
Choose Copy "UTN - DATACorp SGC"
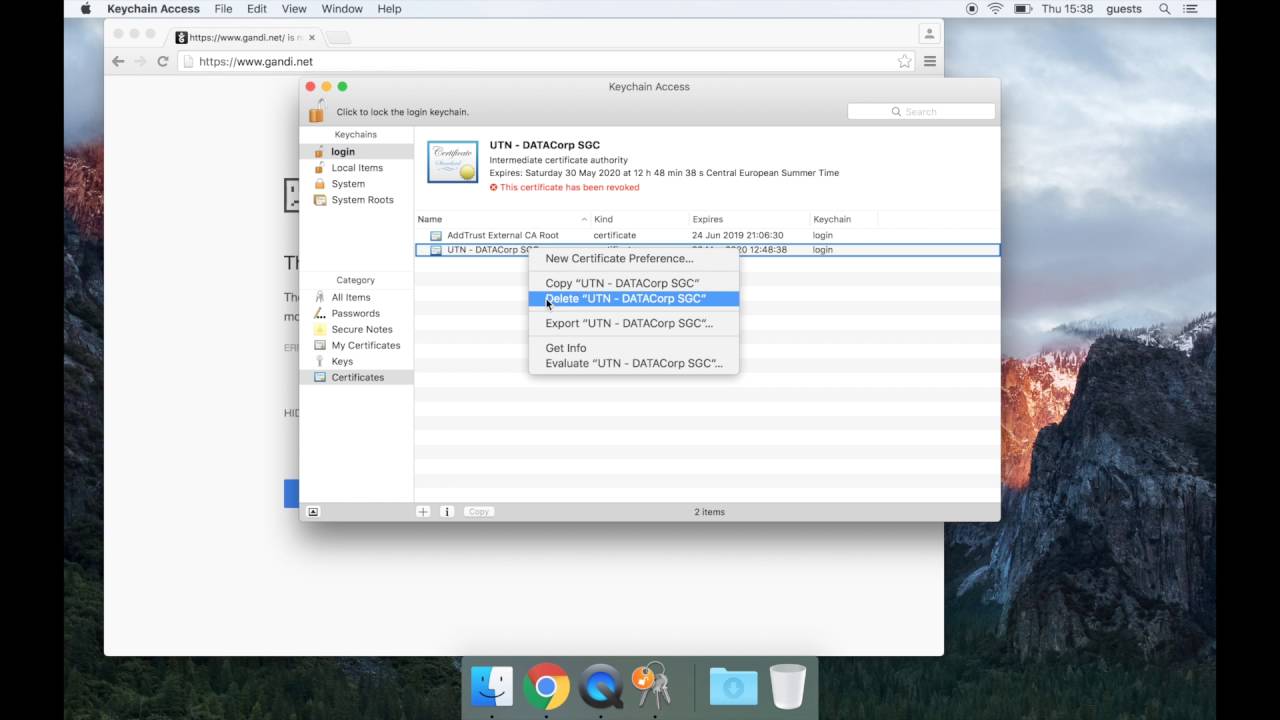point(634,283)
